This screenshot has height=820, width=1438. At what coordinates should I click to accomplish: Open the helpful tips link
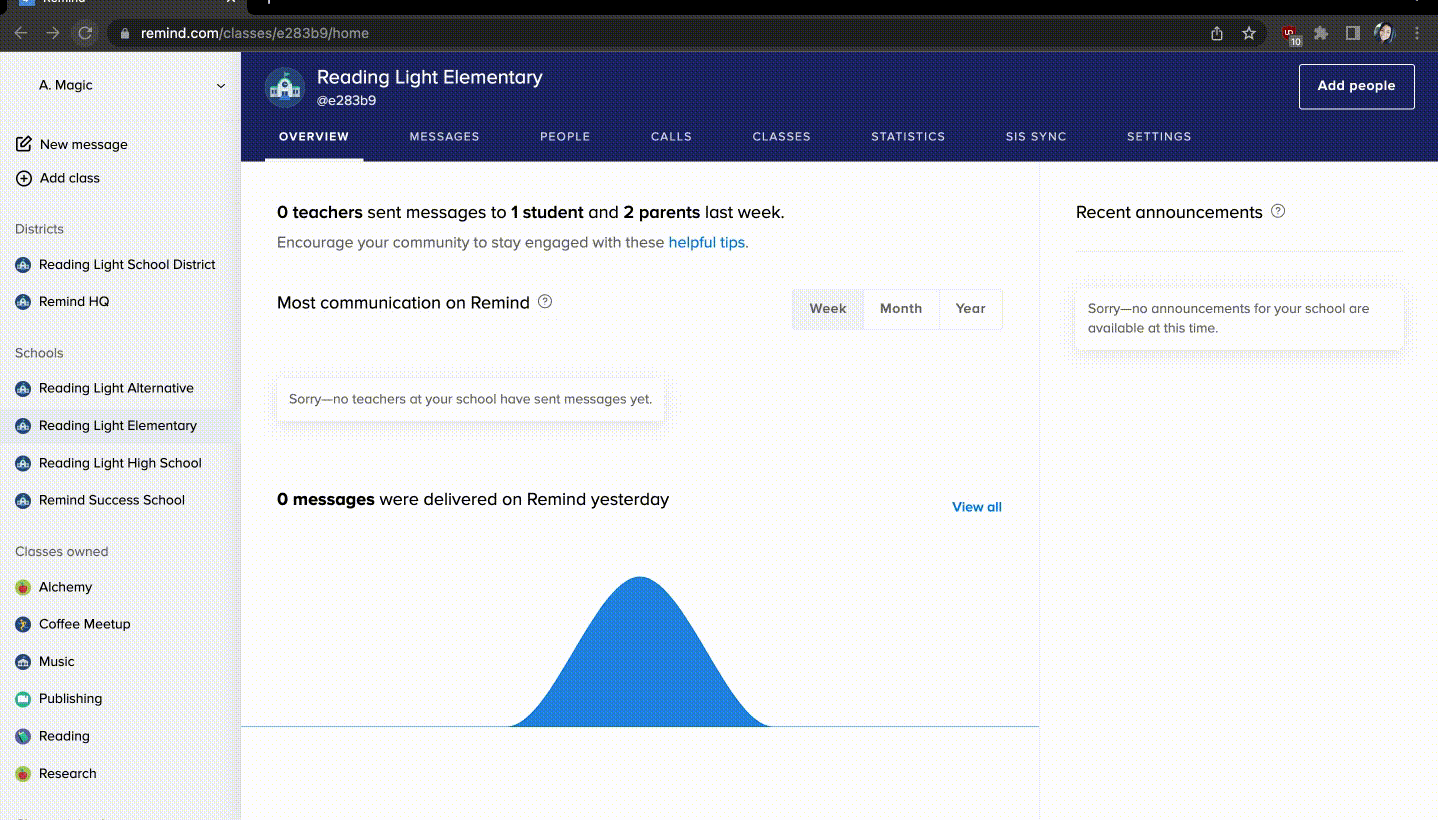coord(706,242)
